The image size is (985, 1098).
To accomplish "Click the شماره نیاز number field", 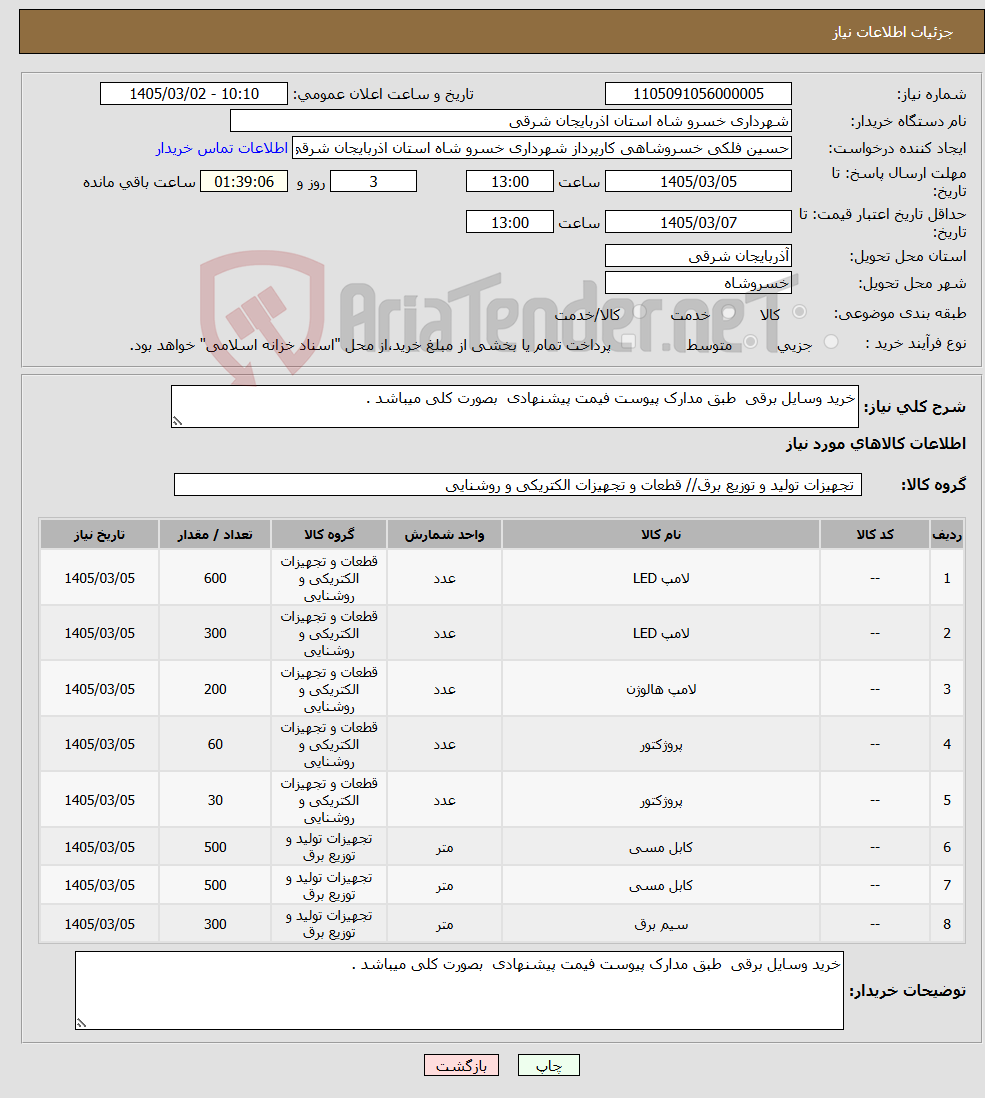I will coord(698,94).
